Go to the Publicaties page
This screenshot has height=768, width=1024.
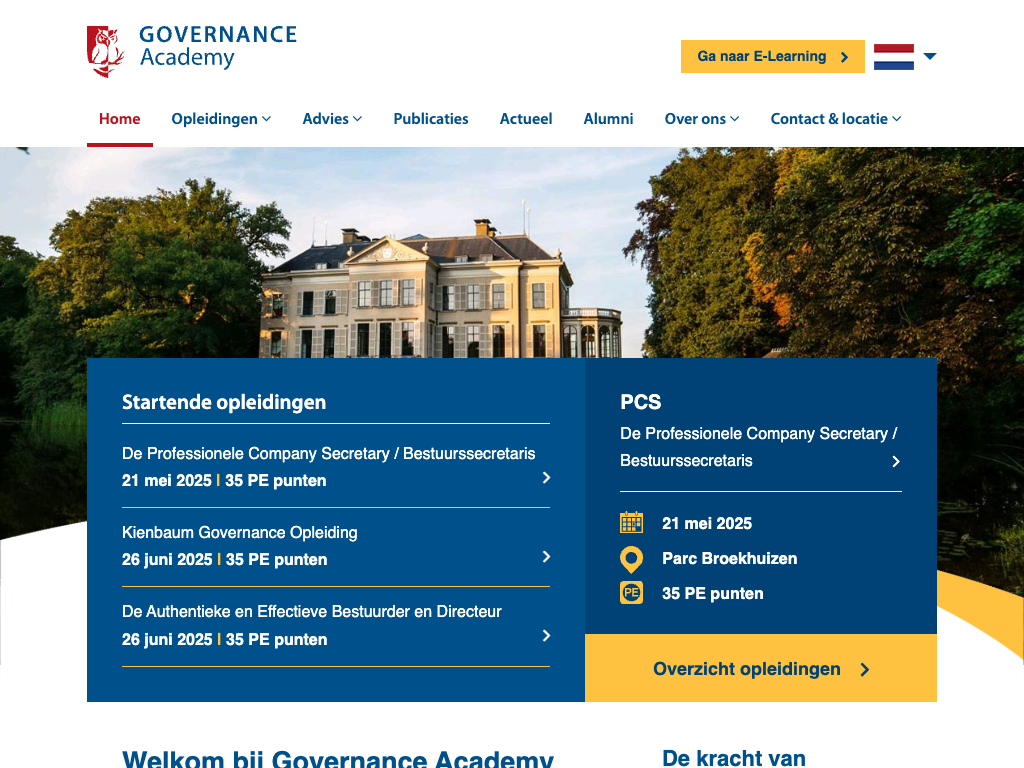[431, 119]
